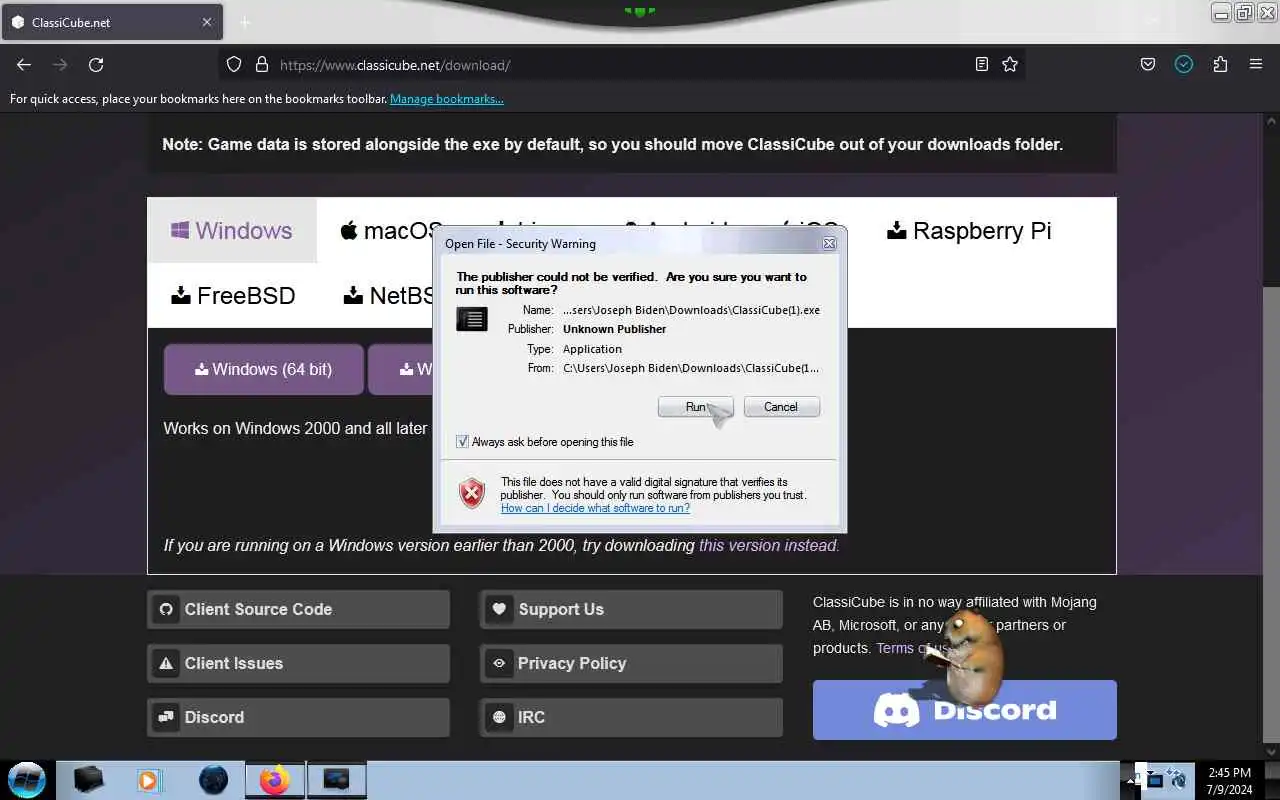
Task: Cancel the Open File security warning
Action: [781, 407]
